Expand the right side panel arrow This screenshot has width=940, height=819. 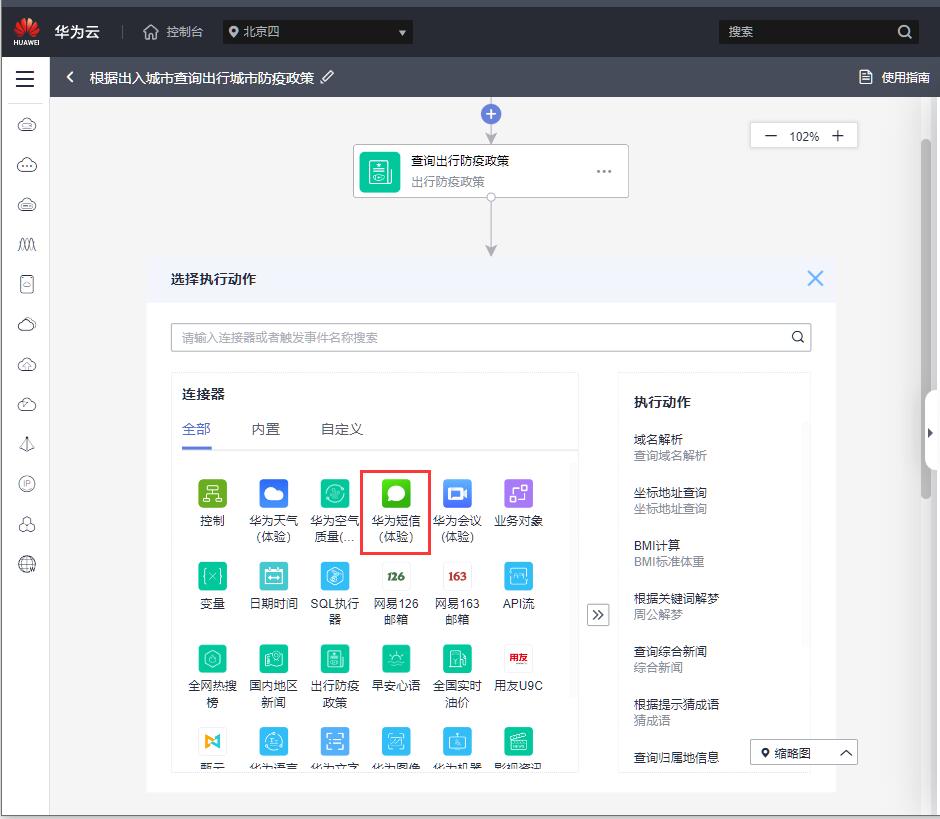tap(930, 432)
